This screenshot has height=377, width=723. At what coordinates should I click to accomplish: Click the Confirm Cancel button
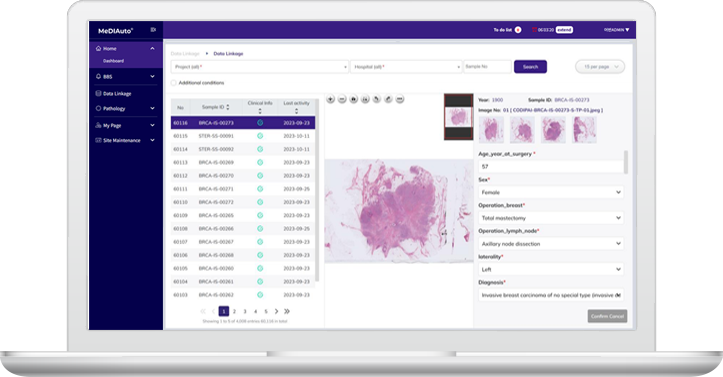click(x=607, y=316)
